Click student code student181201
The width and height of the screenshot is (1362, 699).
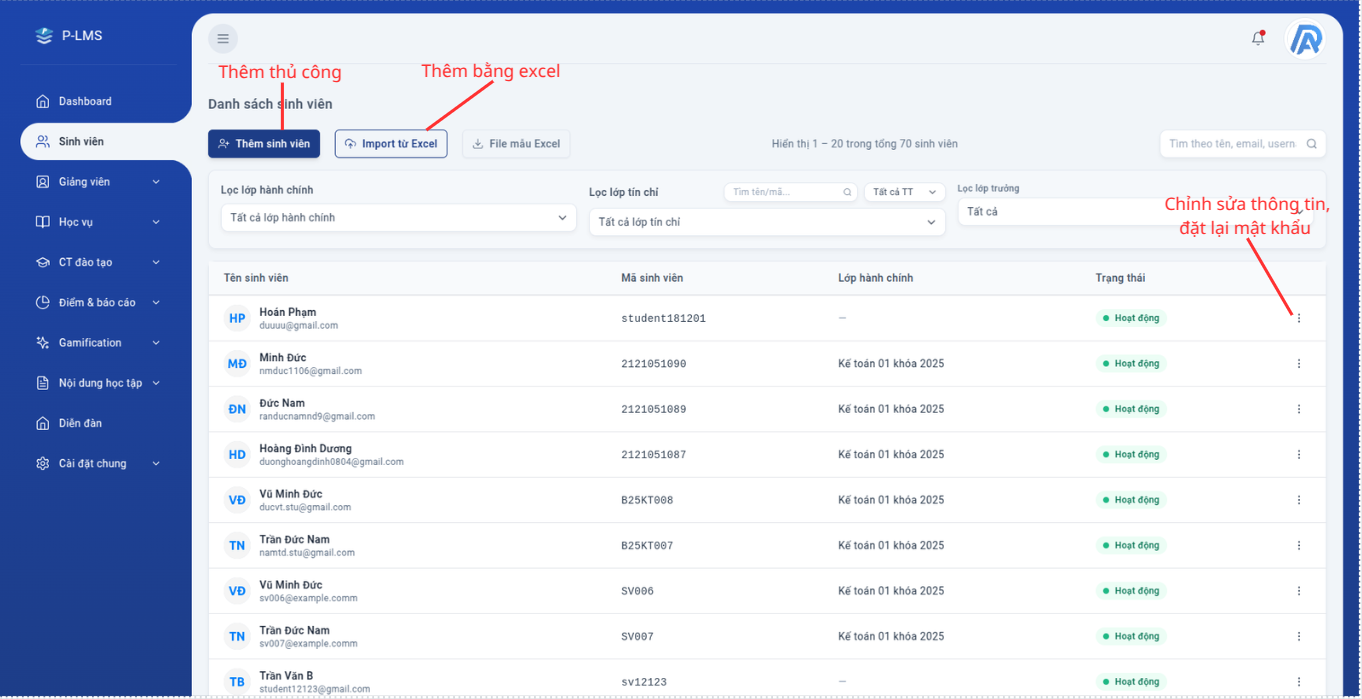663,319
